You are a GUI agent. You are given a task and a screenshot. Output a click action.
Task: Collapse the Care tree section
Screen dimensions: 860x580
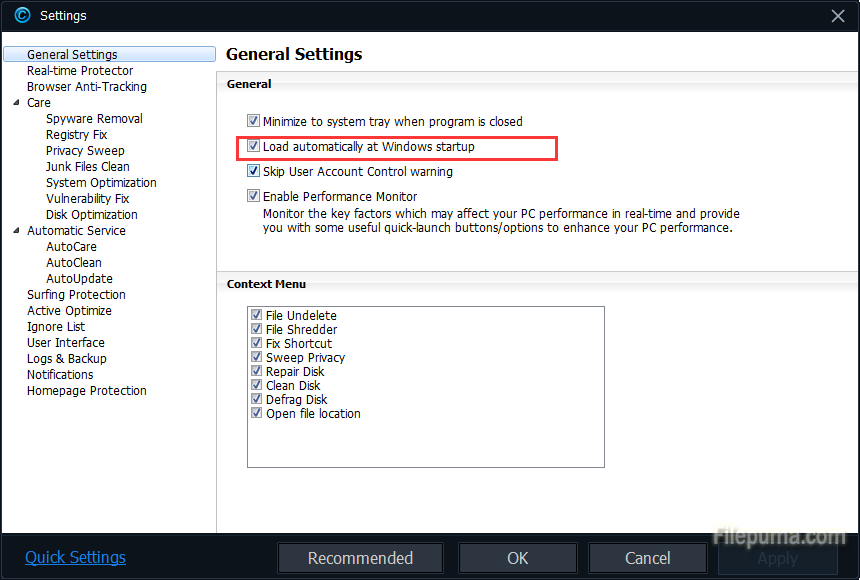click(17, 103)
